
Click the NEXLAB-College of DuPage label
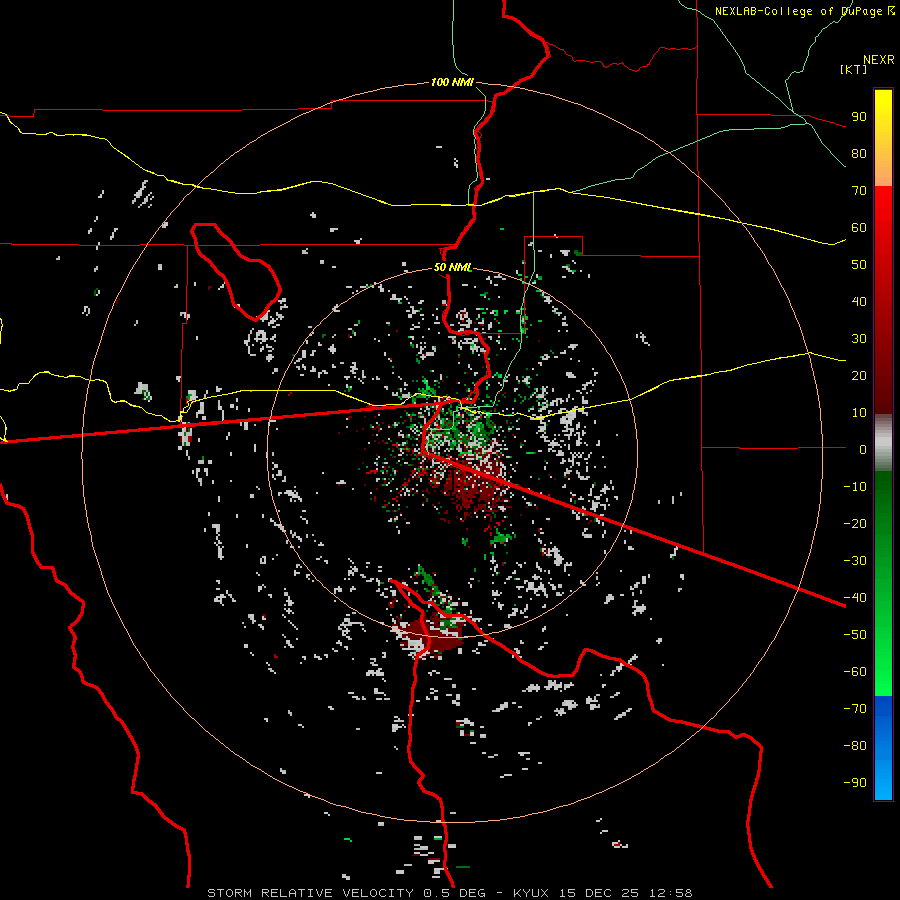(x=804, y=11)
